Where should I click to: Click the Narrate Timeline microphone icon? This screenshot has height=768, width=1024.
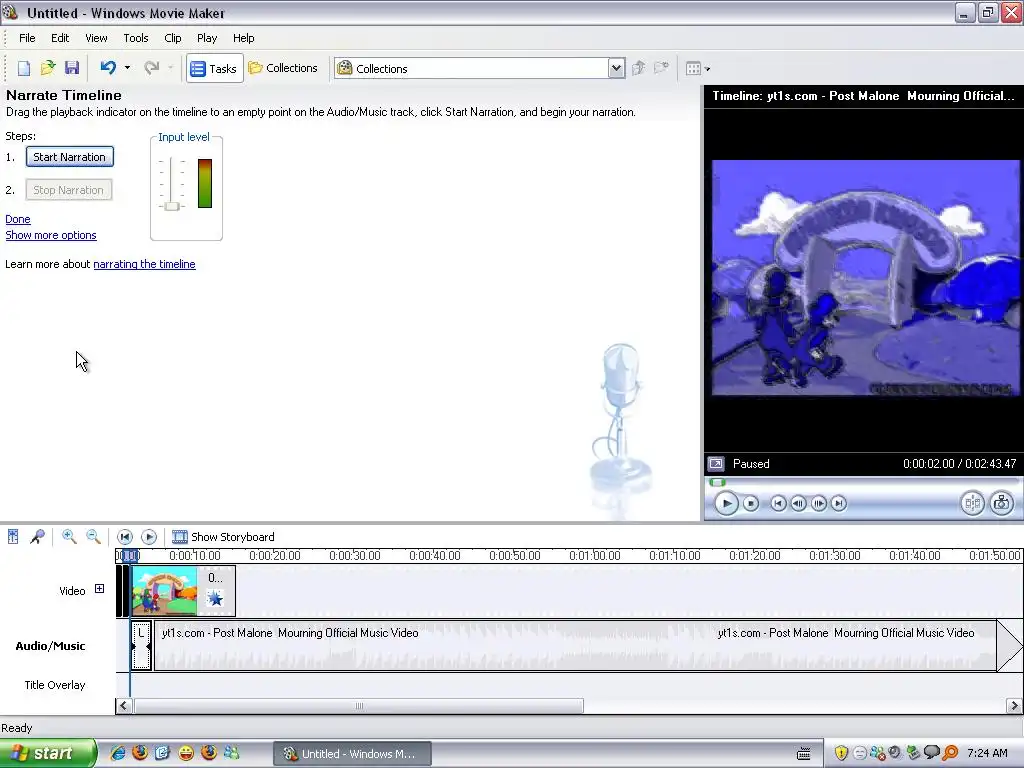click(x=37, y=537)
